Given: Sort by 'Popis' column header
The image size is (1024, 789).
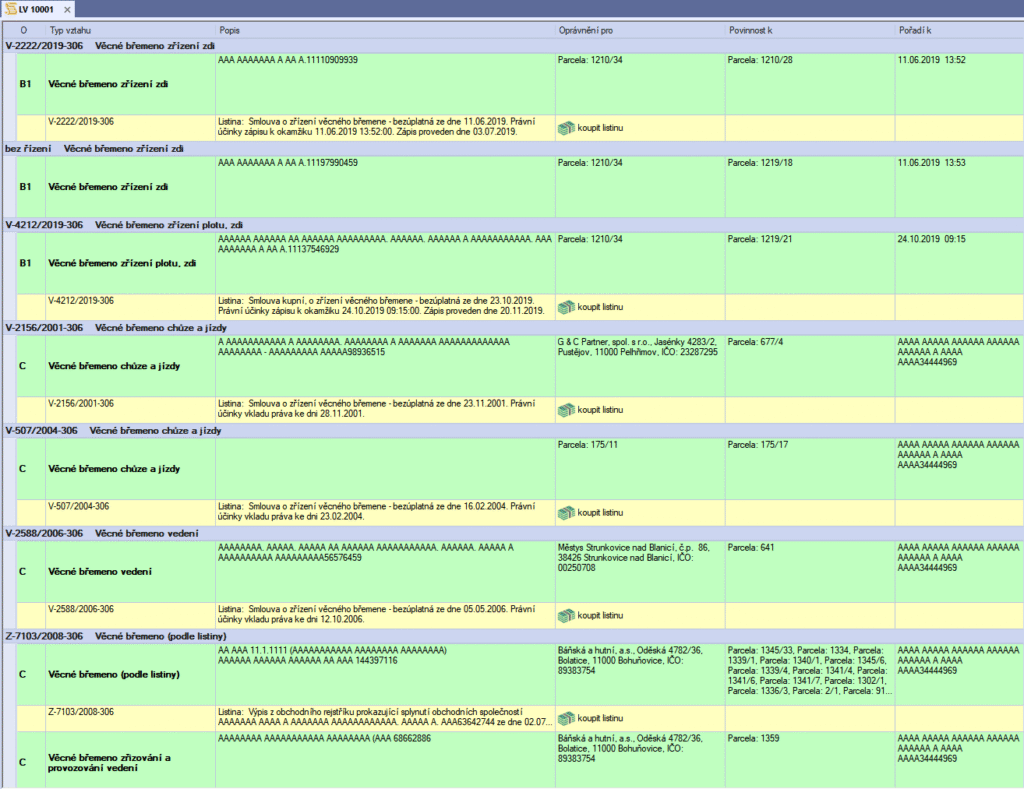Looking at the screenshot, I should (x=385, y=30).
